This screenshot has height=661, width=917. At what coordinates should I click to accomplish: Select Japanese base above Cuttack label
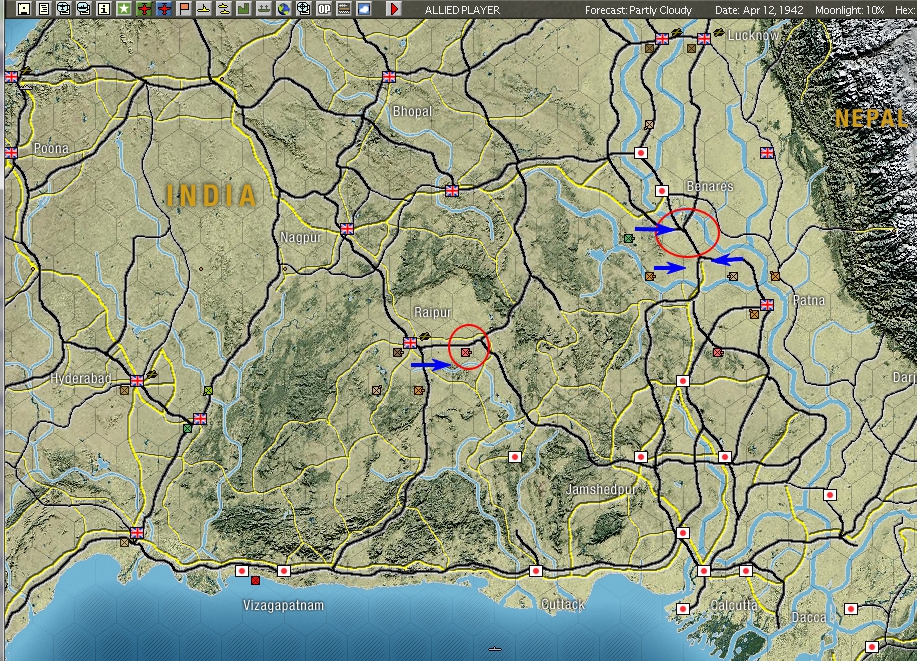click(x=535, y=571)
